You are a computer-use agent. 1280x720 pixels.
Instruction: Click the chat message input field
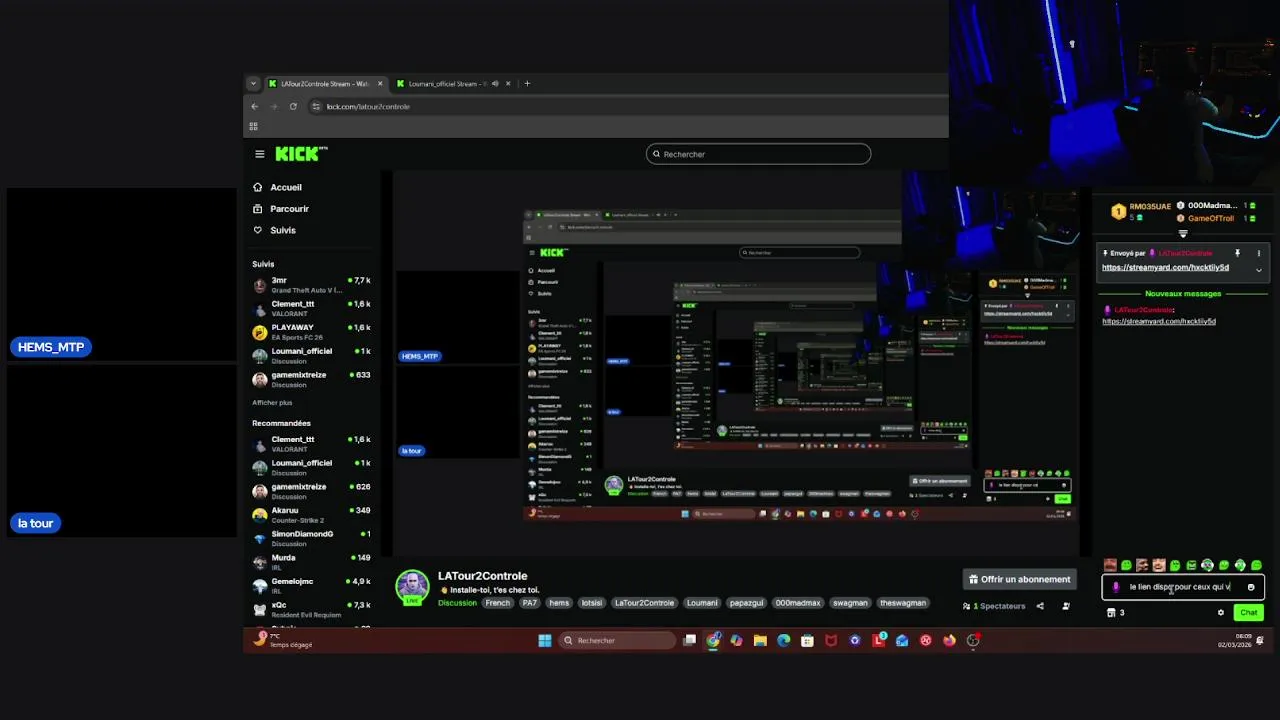pos(1183,587)
